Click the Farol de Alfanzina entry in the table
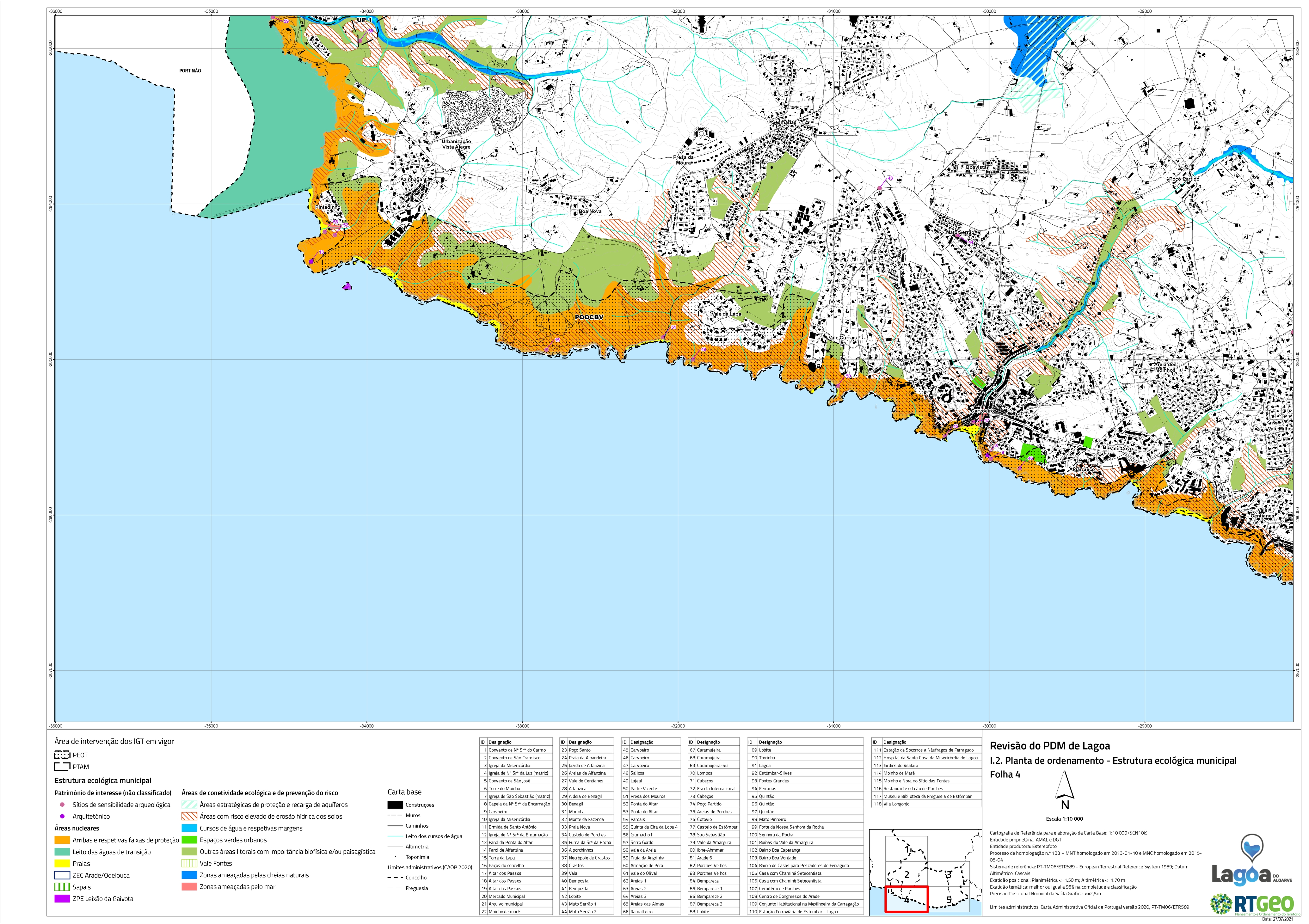Viewport: 1309px width, 924px height. (506, 850)
